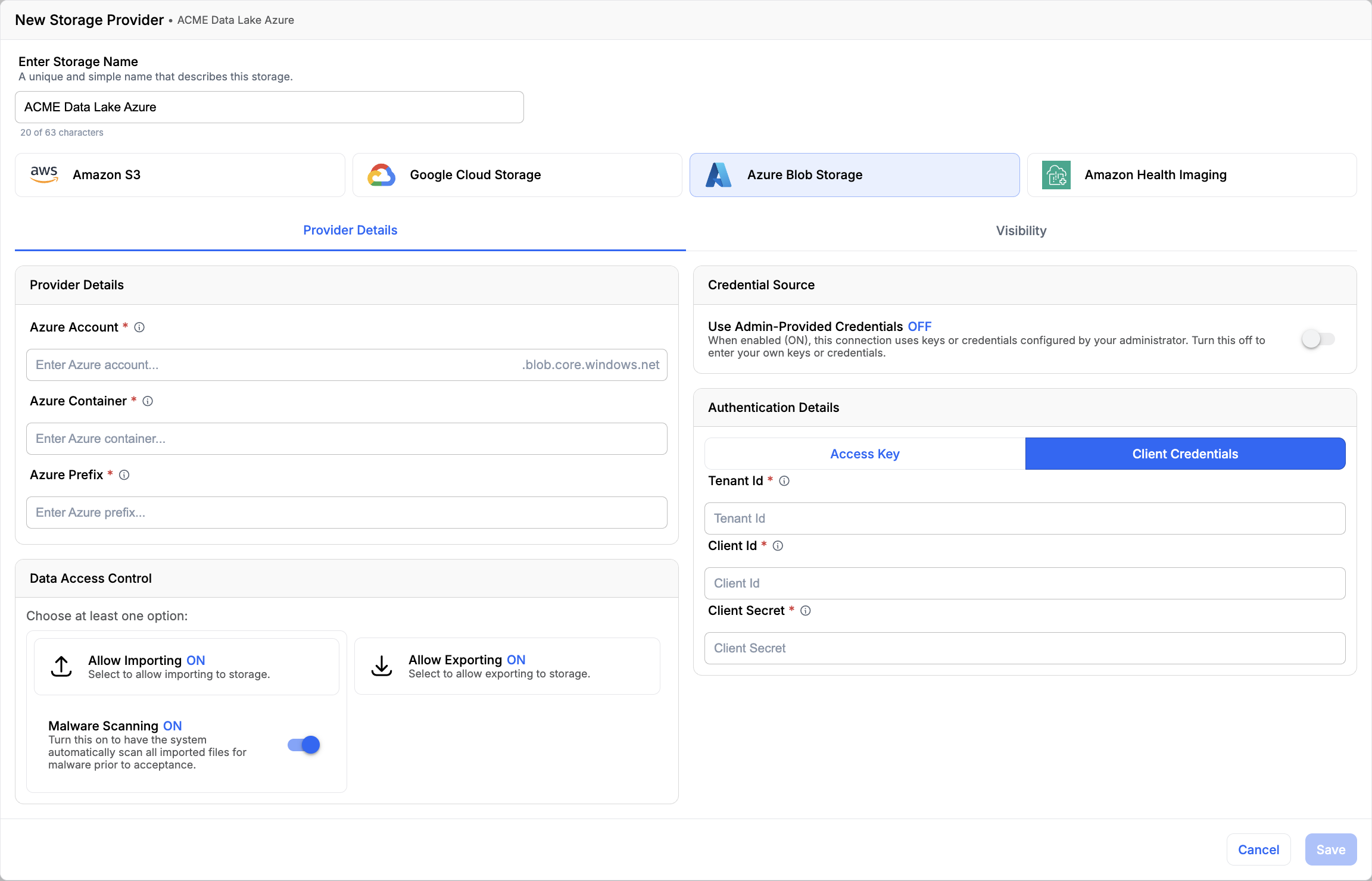Click 'Choose at least one option:' text
Viewport: 1372px width, 881px height.
pos(107,616)
